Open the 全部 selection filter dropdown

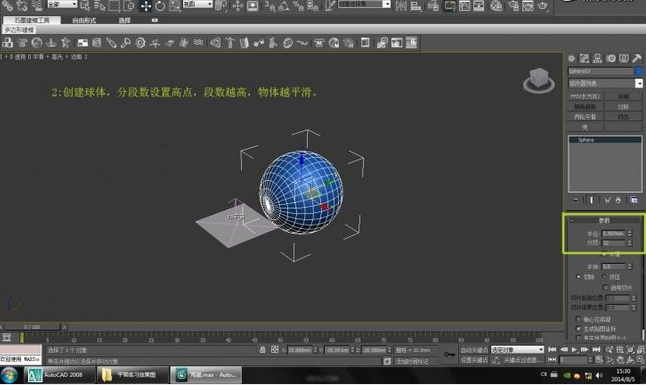pos(62,4)
